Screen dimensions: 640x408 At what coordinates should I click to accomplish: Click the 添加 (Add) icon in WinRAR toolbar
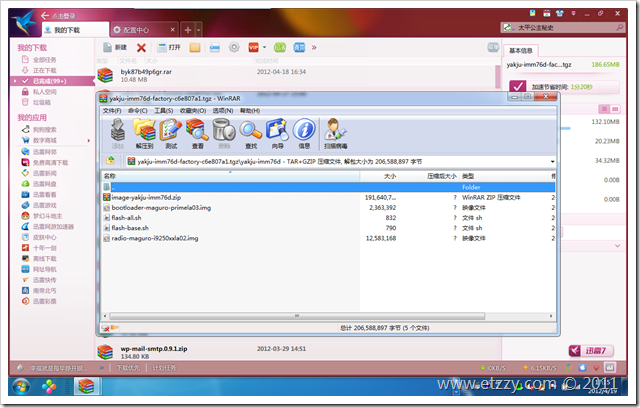tap(118, 133)
